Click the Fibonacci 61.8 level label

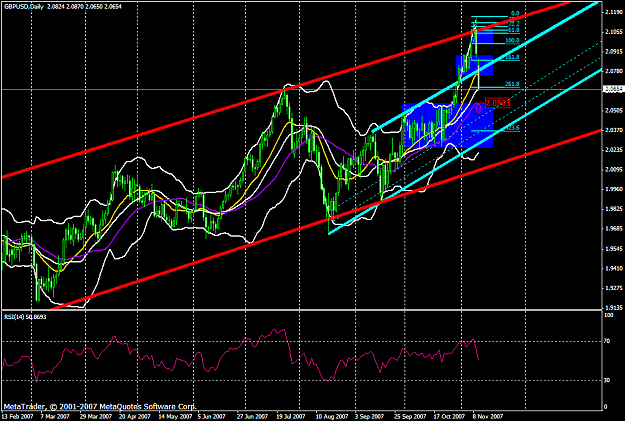click(x=513, y=30)
